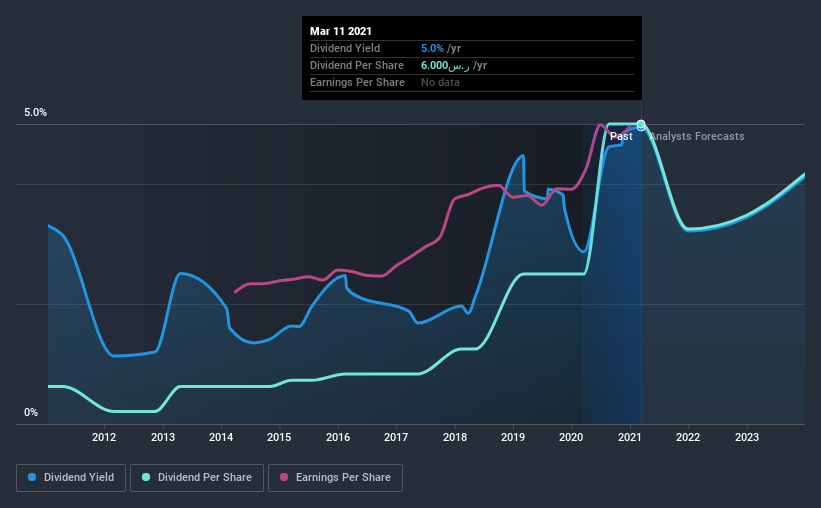Screen dimensions: 821x508
Task: Click the 'Analysts Forecasts' label
Action: (696, 136)
